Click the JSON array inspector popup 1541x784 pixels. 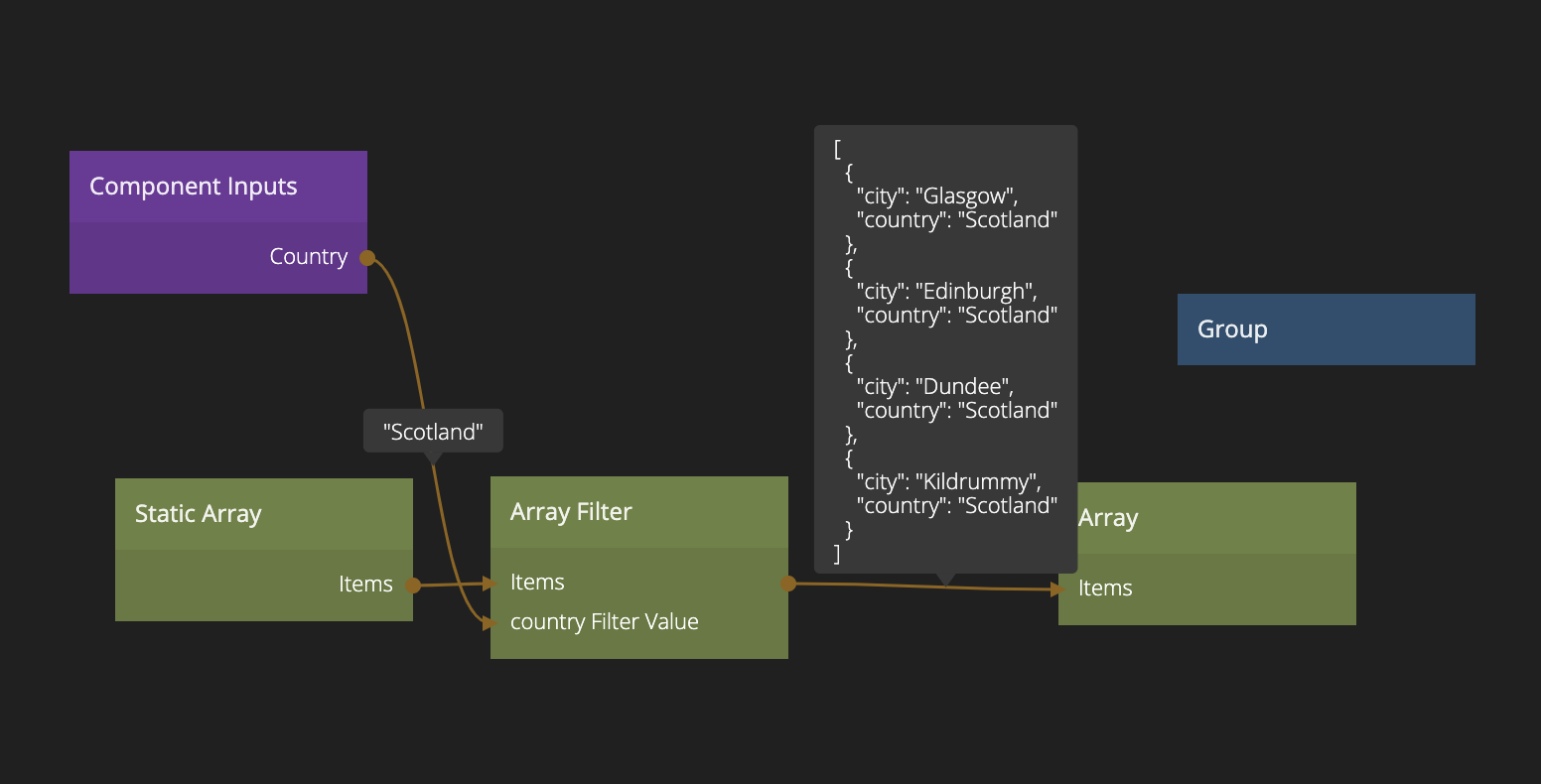click(945, 347)
